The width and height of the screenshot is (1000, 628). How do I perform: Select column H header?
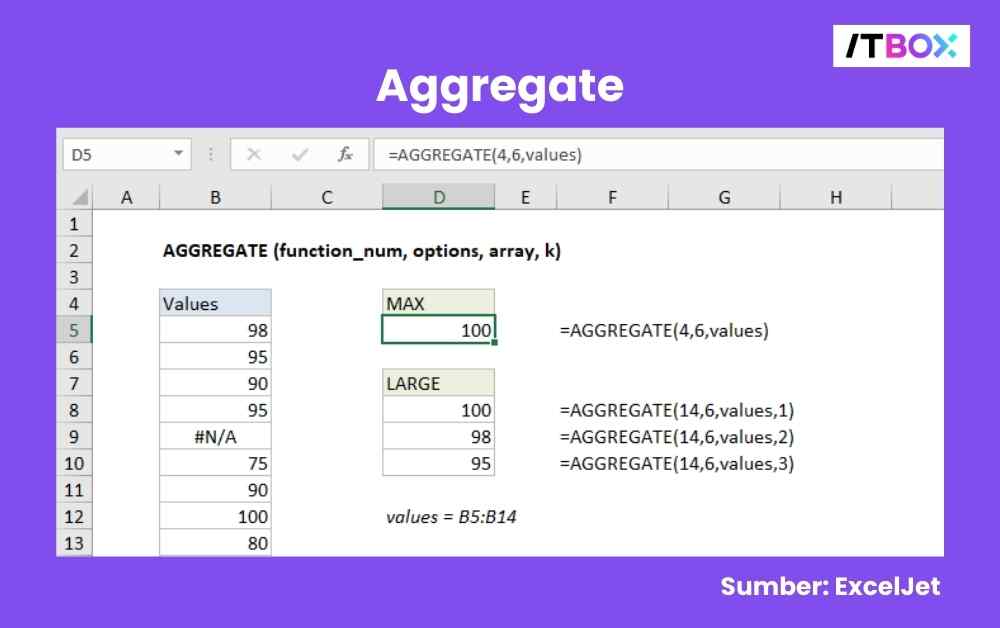[x=836, y=198]
